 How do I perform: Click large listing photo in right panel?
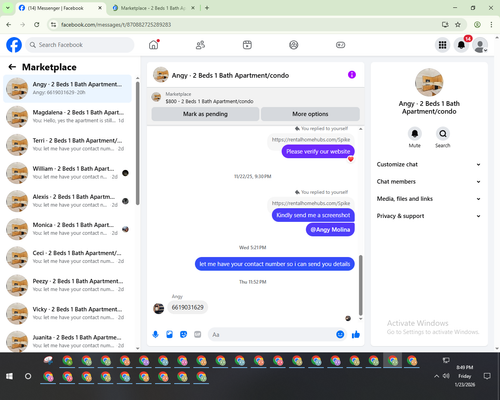click(429, 82)
